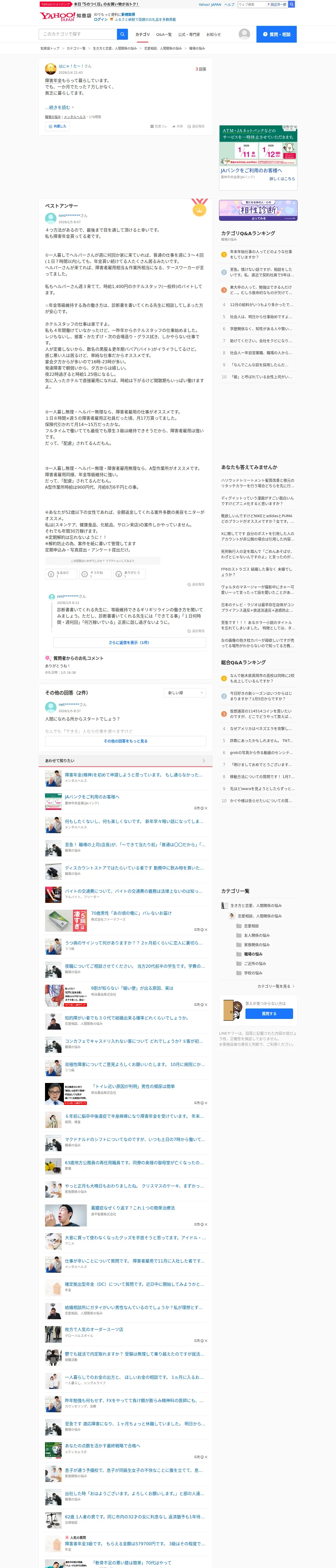
Task: Click in the ウェブ検索 input field
Action: click(x=252, y=4)
